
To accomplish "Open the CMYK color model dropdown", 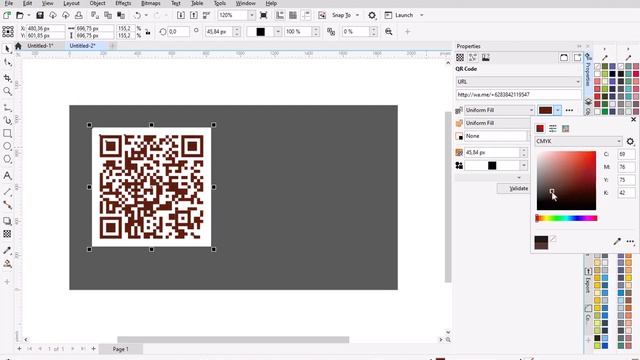I will tap(578, 141).
